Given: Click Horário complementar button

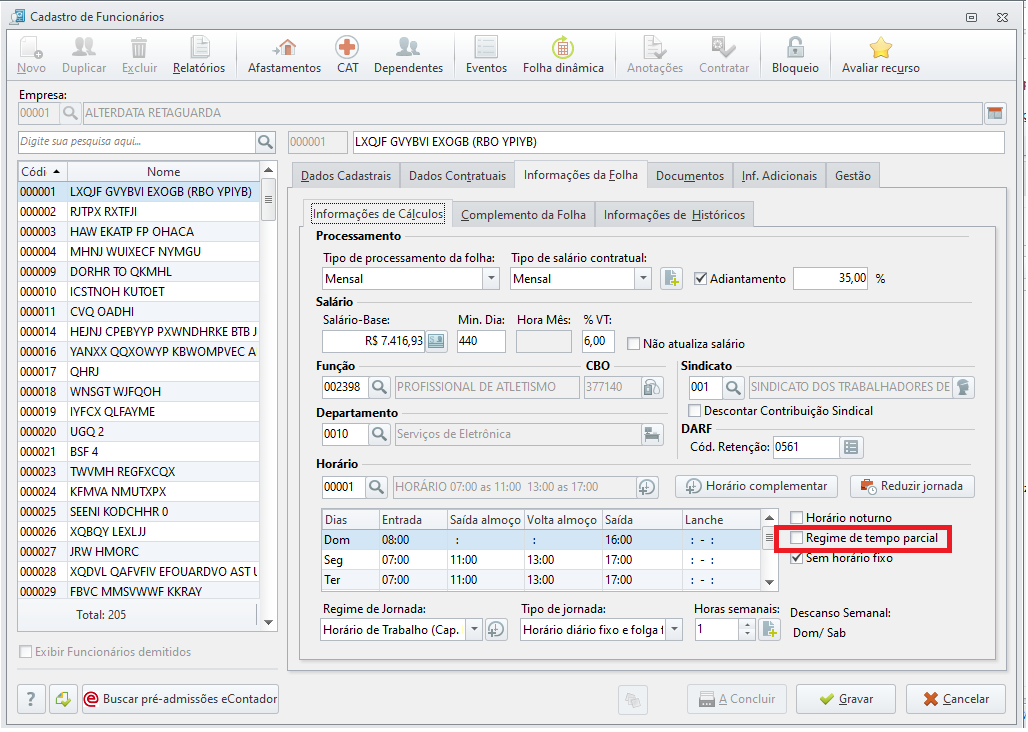Looking at the screenshot, I should pyautogui.click(x=756, y=486).
